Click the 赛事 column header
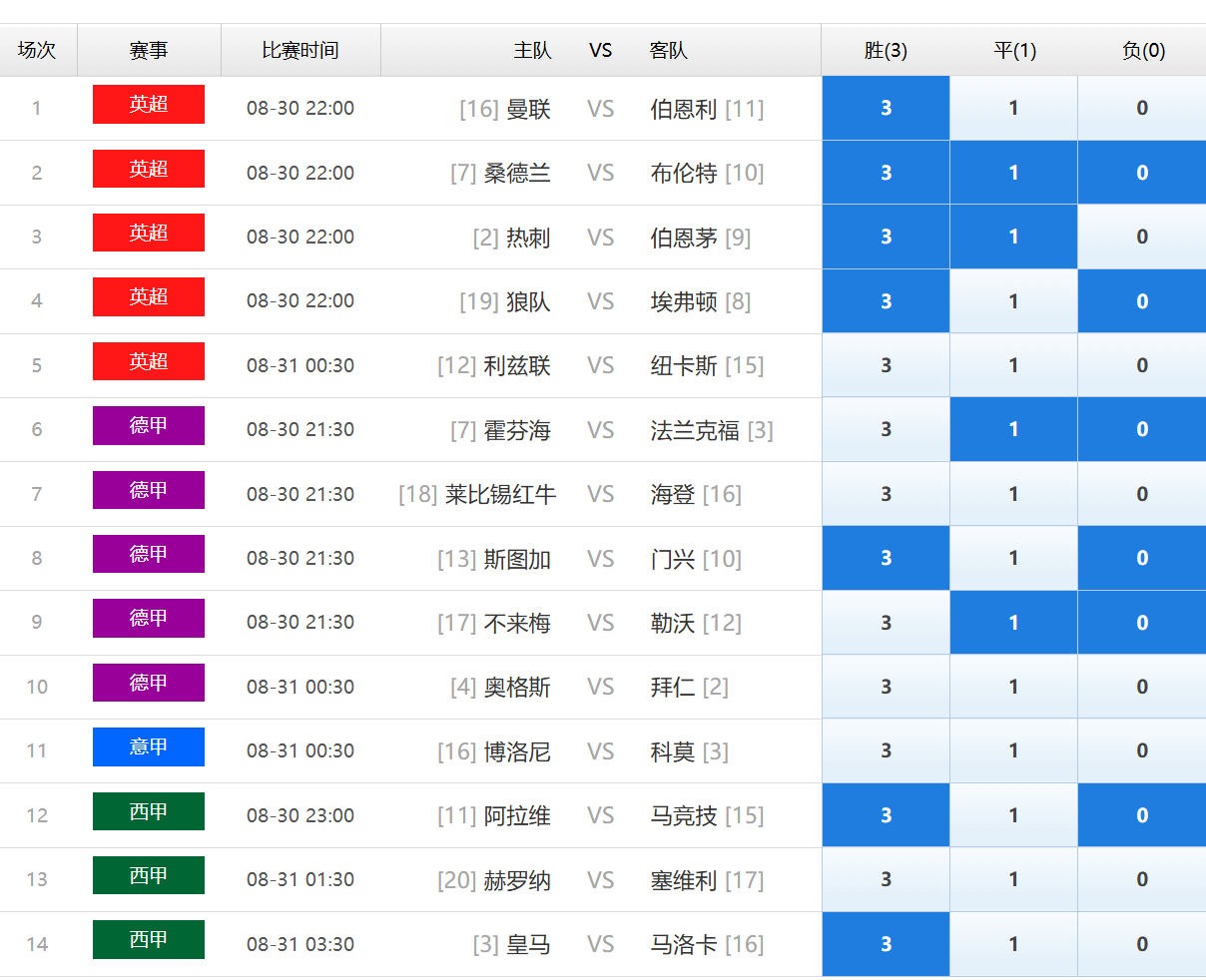Screen dimensions: 1206x980 [149, 50]
